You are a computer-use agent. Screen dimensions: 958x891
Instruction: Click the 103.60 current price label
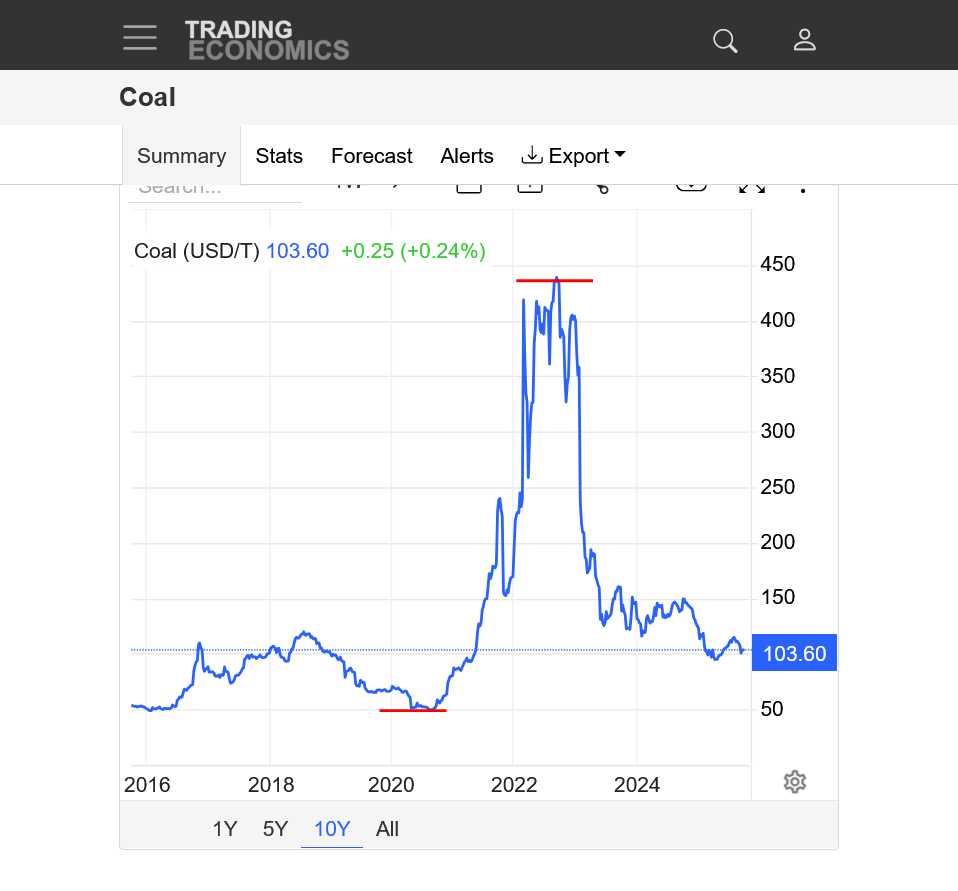(794, 654)
